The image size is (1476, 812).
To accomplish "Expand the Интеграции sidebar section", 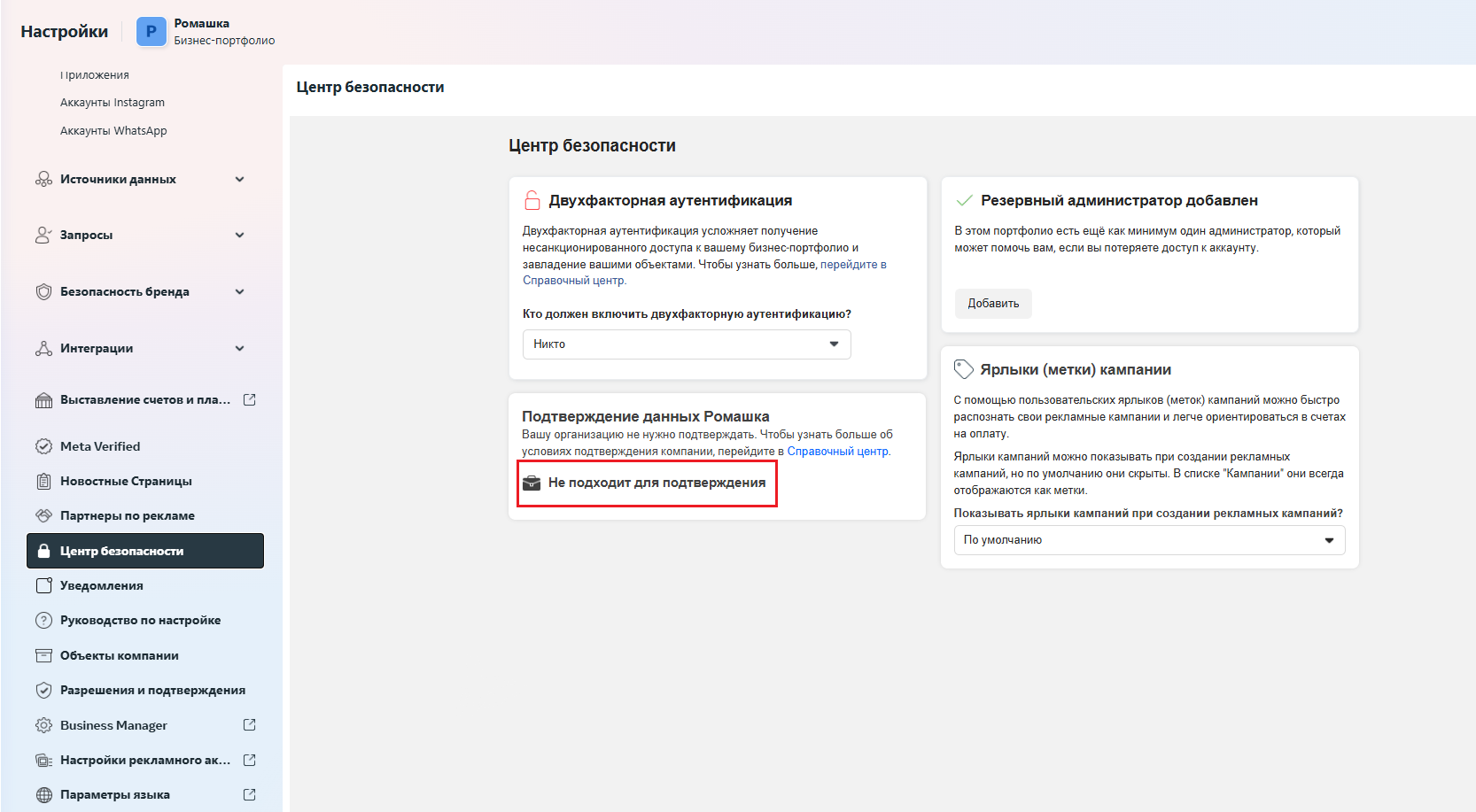I will pos(239,348).
